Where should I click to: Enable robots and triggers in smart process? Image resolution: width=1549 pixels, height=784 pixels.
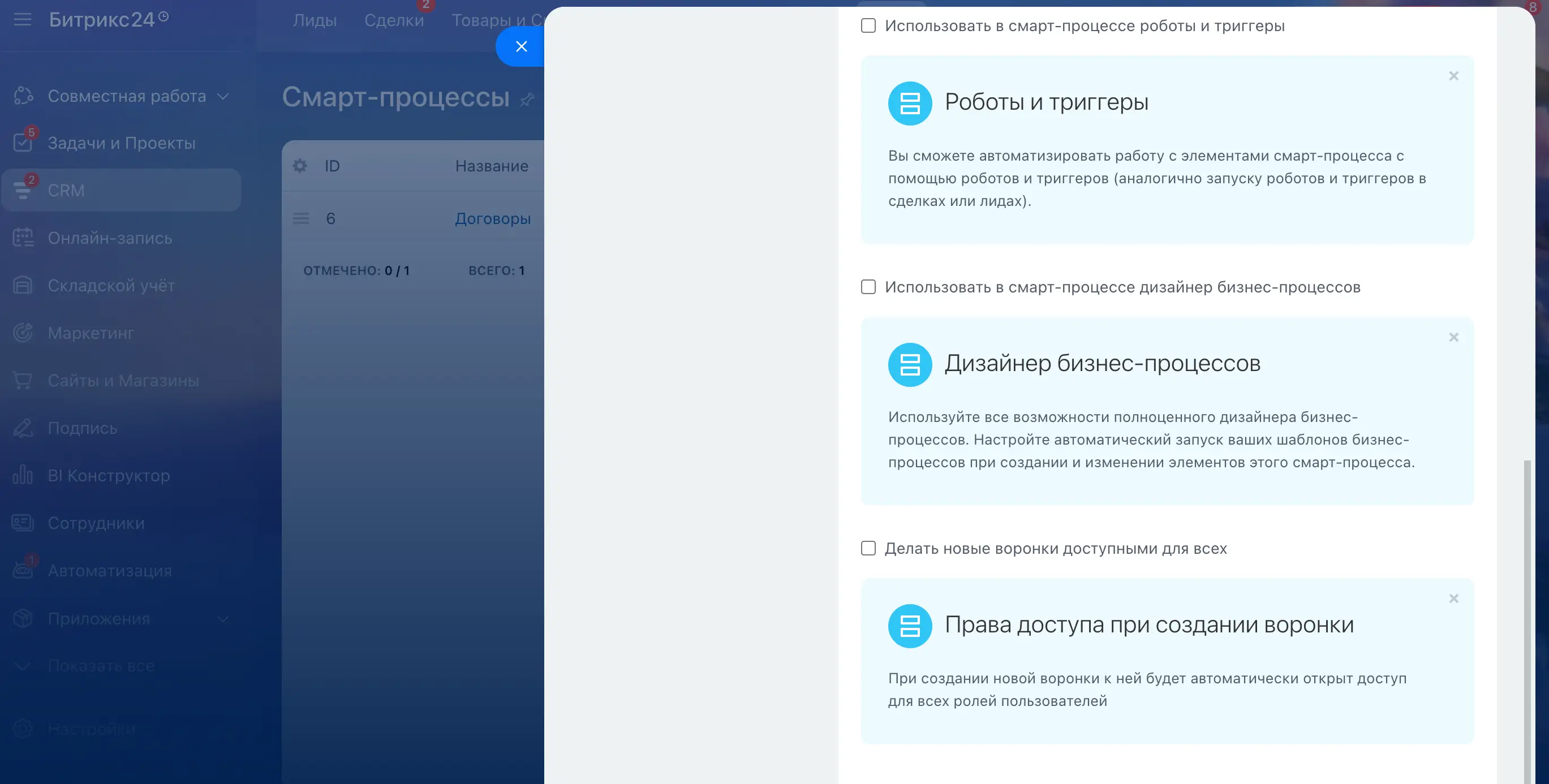[868, 26]
